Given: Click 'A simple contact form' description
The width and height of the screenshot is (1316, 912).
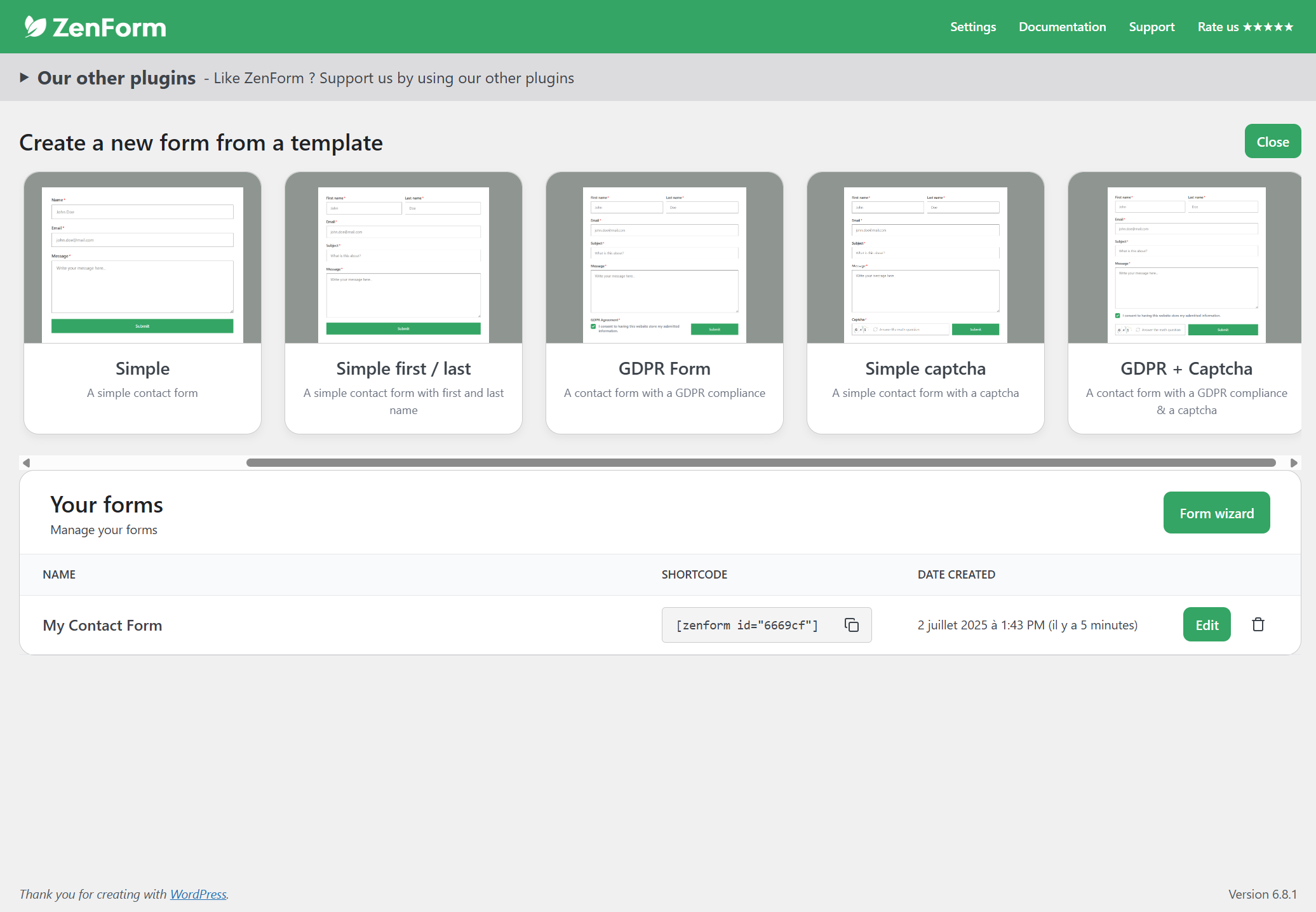Looking at the screenshot, I should (142, 393).
